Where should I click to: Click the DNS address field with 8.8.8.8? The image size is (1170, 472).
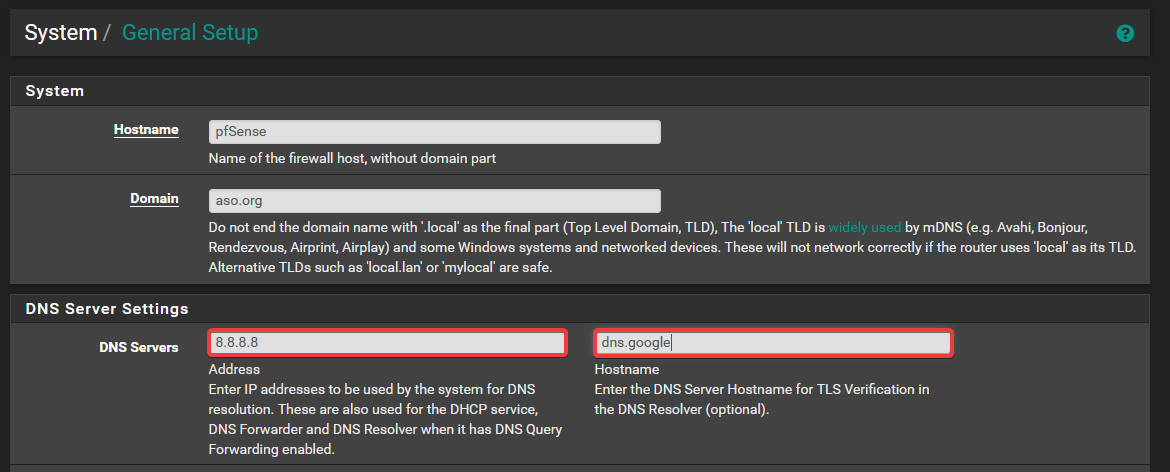[x=388, y=343]
